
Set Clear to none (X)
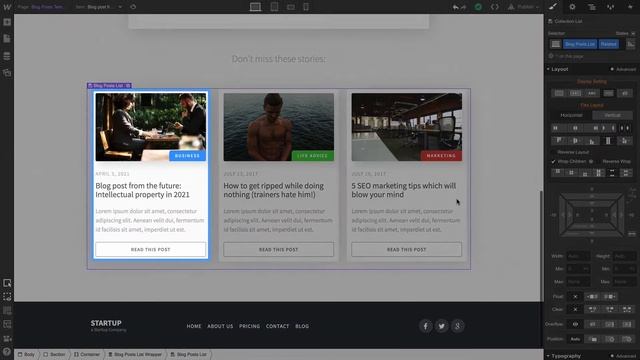[575, 309]
